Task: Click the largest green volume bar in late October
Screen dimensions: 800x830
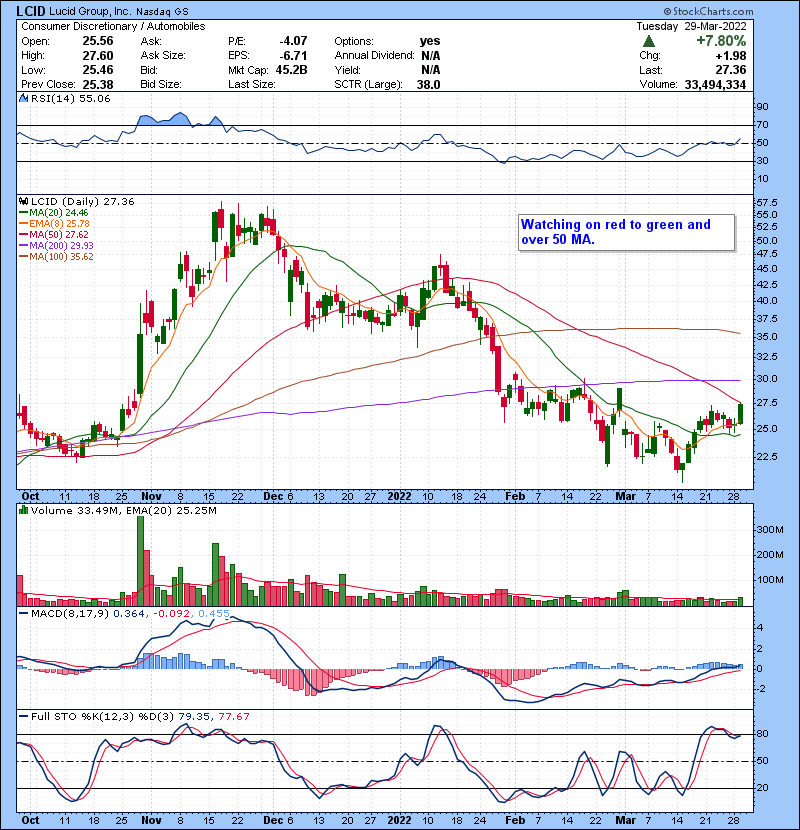Action: click(x=140, y=561)
